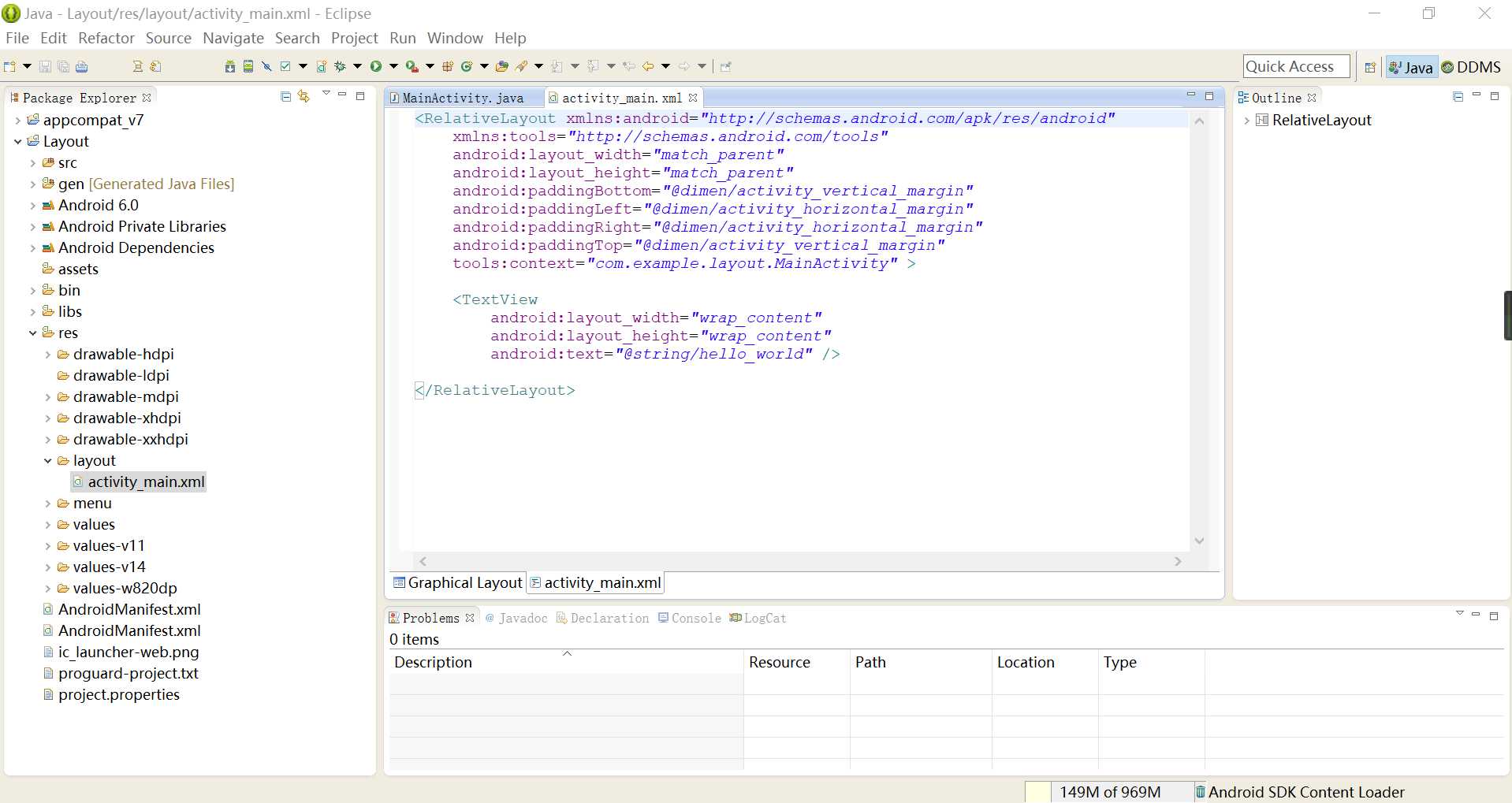This screenshot has width=1512, height=803.
Task: Open the Debug dropdown arrow
Action: pyautogui.click(x=357, y=66)
